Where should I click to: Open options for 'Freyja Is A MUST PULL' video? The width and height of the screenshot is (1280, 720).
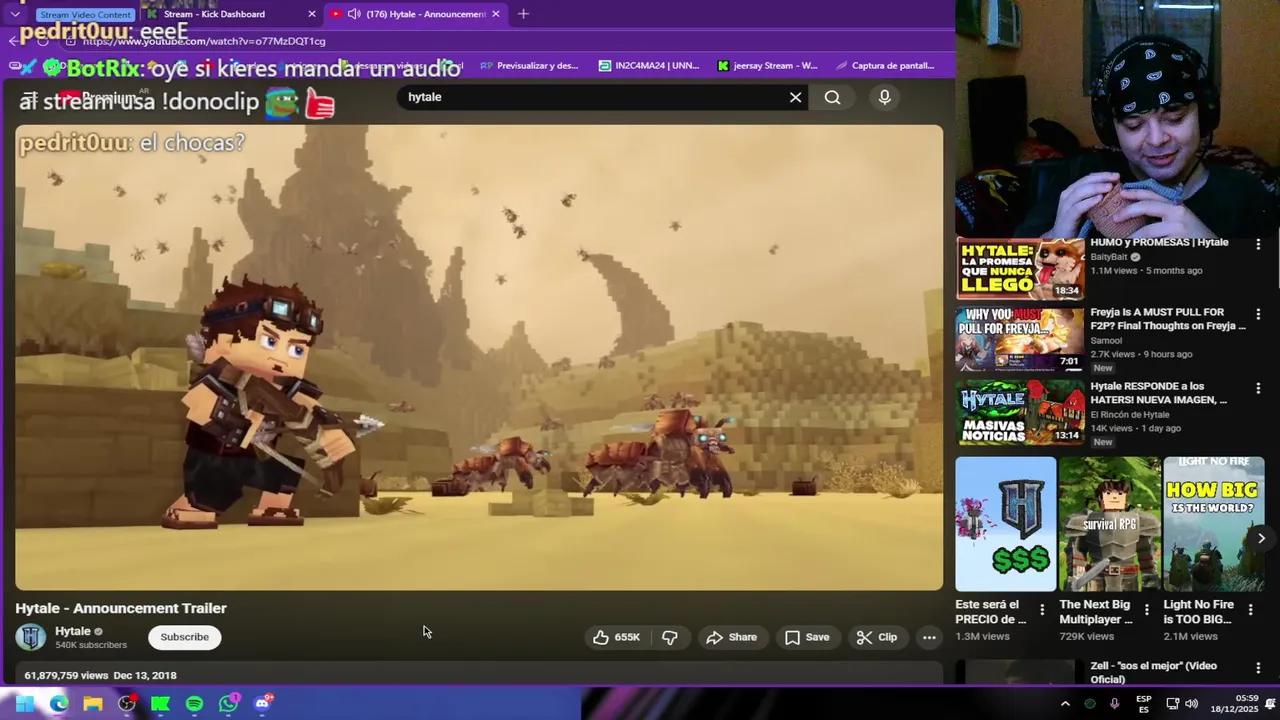click(x=1258, y=314)
